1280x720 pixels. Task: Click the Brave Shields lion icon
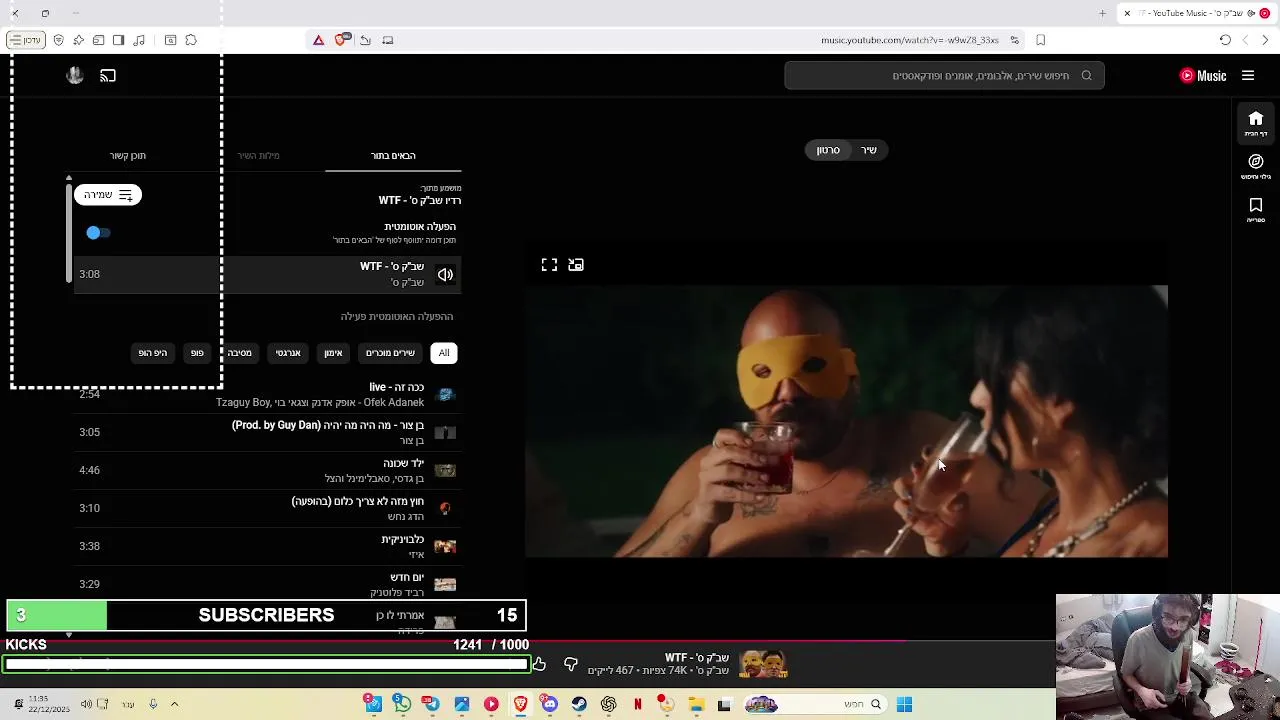coord(341,40)
